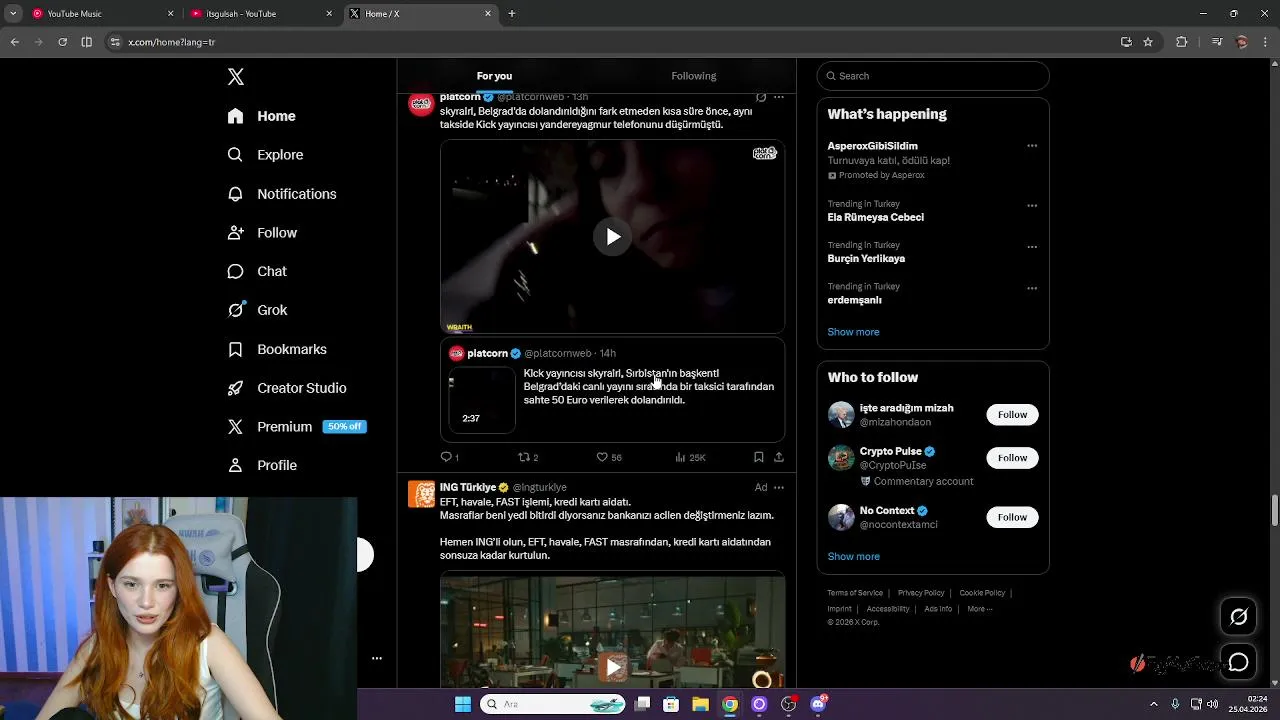Switch to itsgulsah - YouTube browser tab
The image size is (1280, 720).
pyautogui.click(x=260, y=14)
